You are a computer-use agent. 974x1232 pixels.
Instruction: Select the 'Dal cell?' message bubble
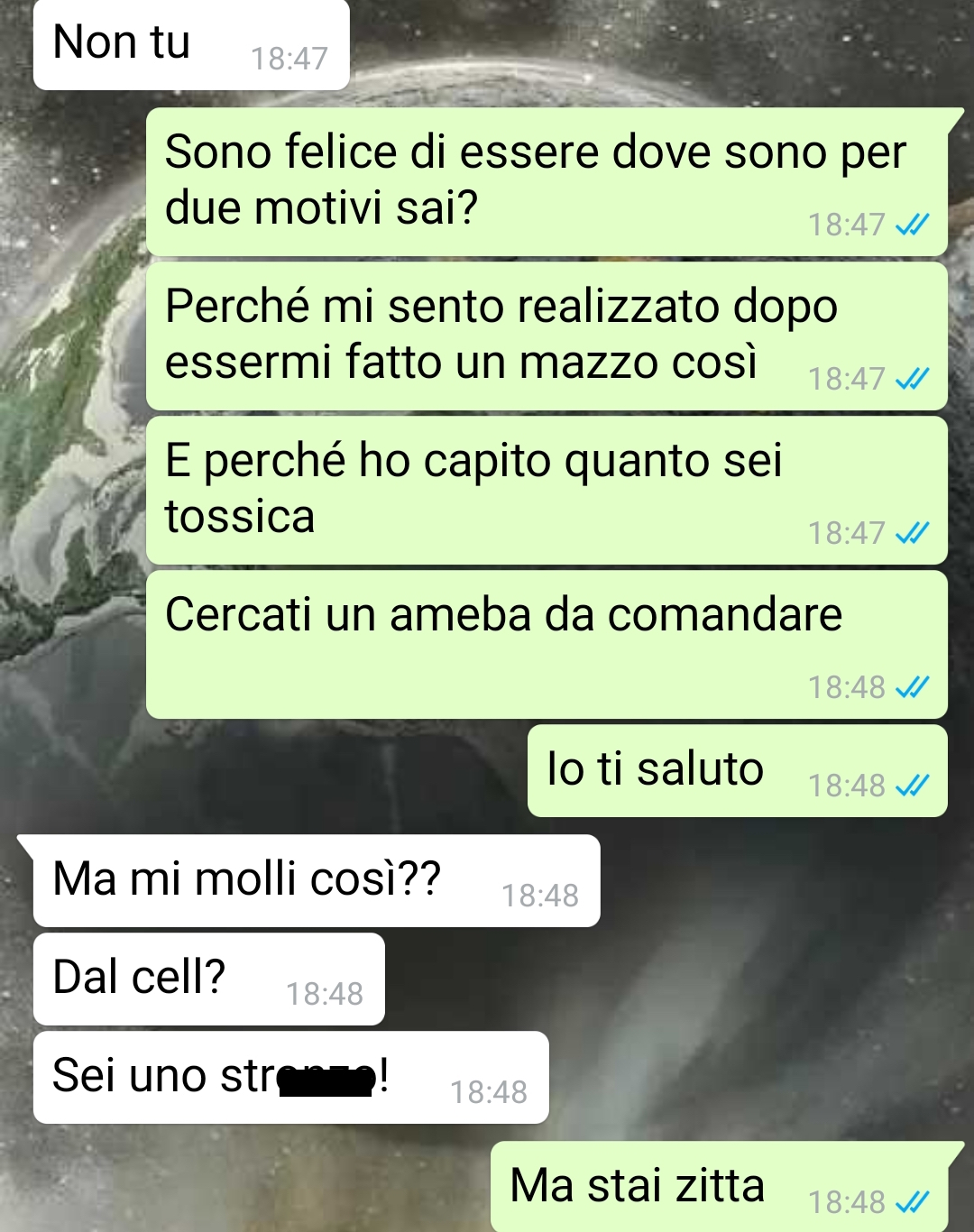pyautogui.click(x=209, y=979)
